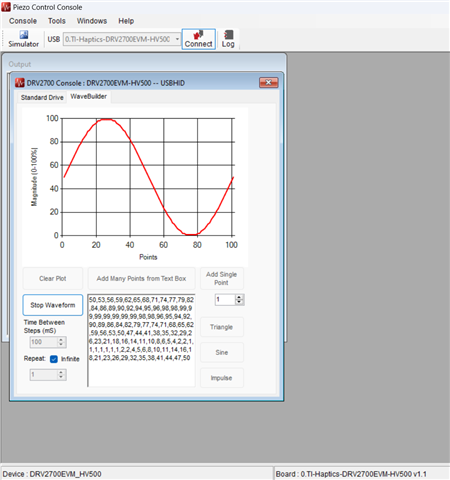Click the Output window title
The width and height of the screenshot is (450, 480).
20,64
